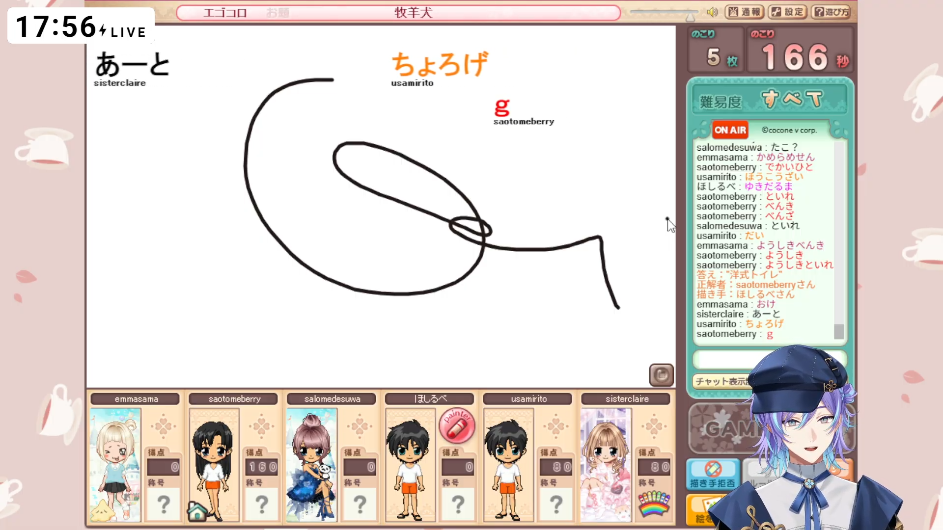Click chat line 'saotomeberry : ようしきといれ'
The image size is (943, 530).
[x=764, y=265]
